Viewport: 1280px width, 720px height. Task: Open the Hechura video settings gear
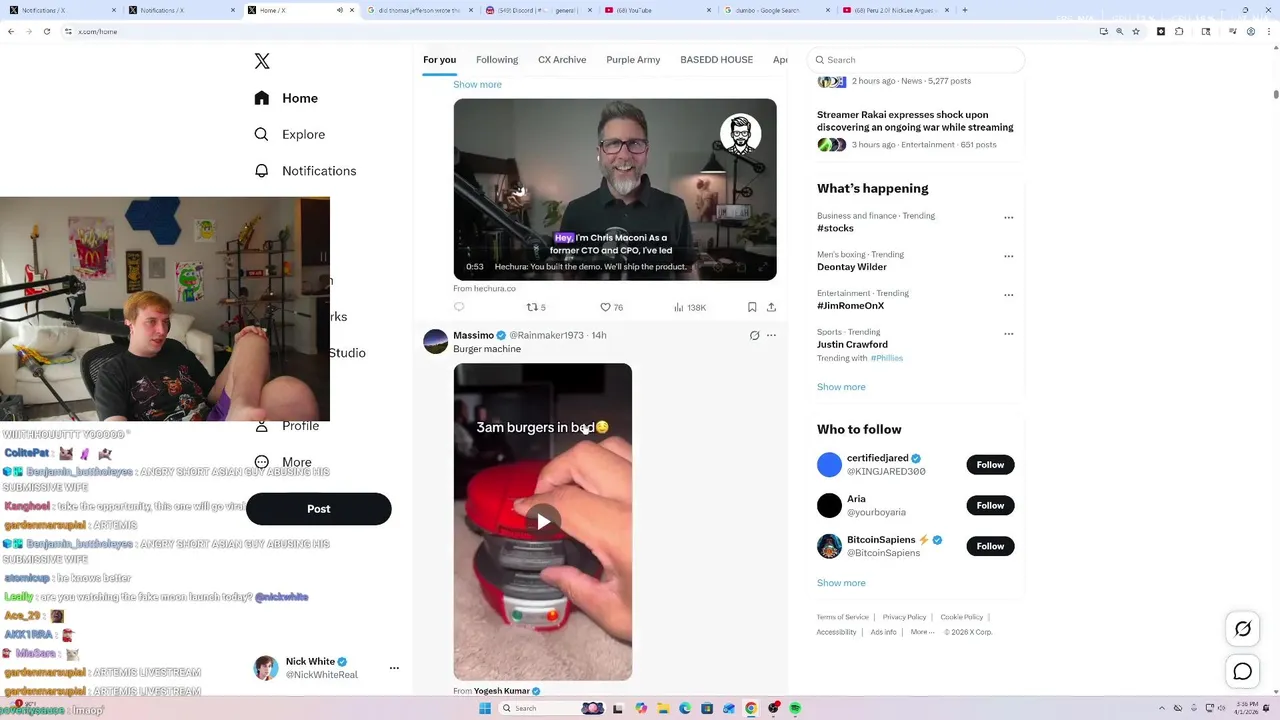coord(717,267)
